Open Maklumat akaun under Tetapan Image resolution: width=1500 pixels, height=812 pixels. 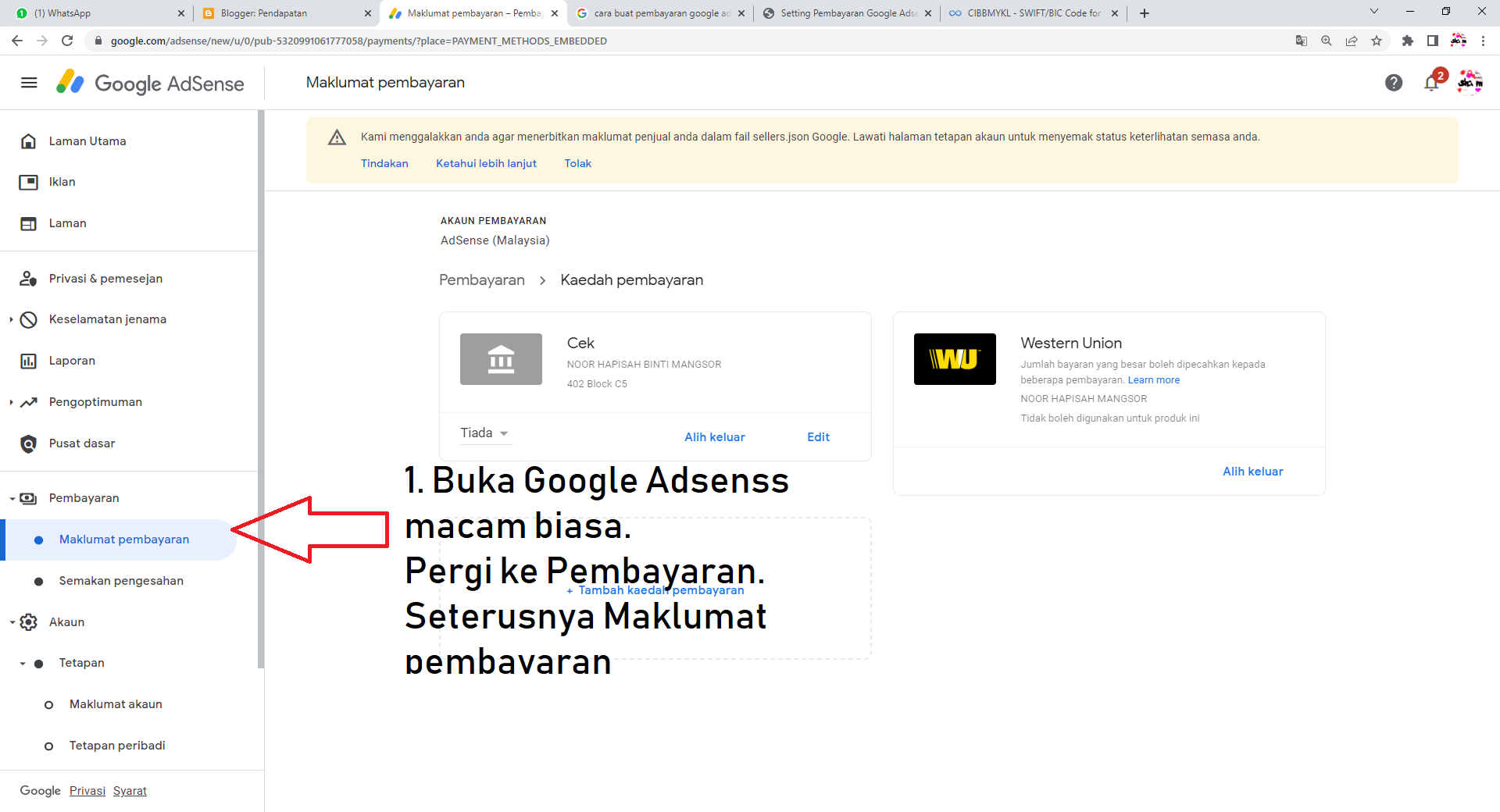pyautogui.click(x=116, y=704)
